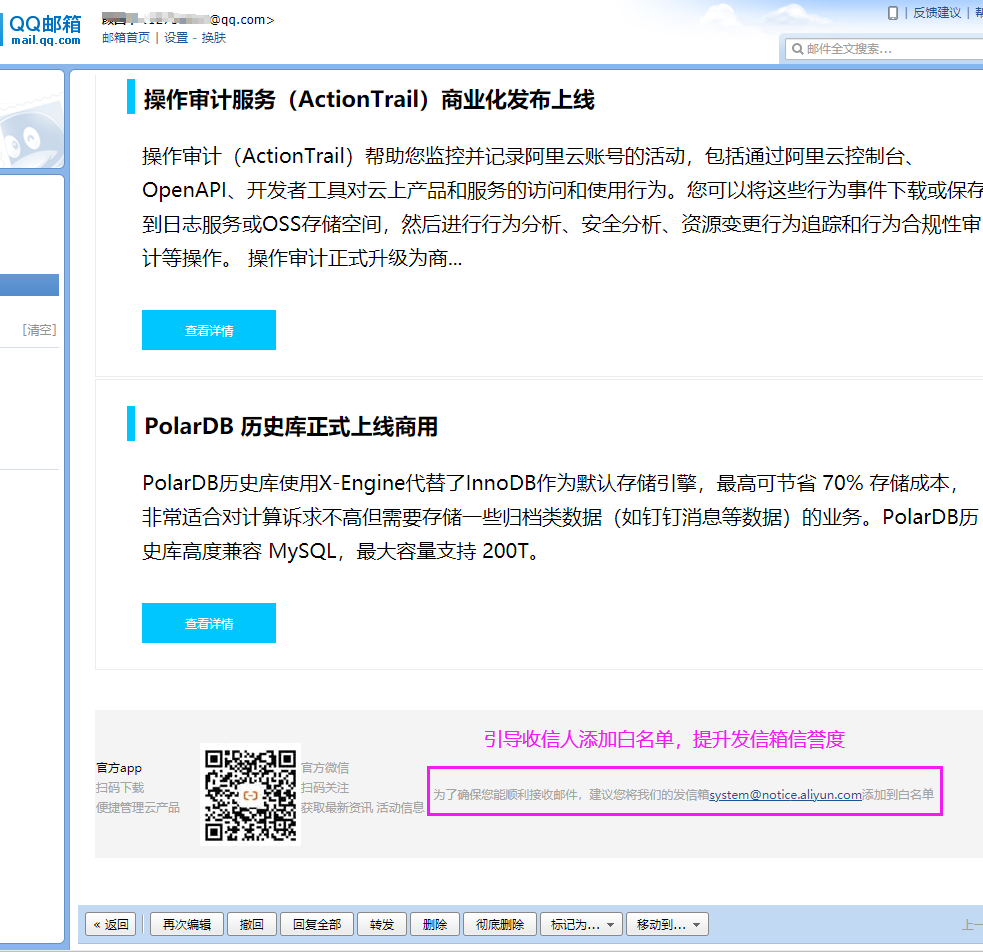Click 删除 button
The image size is (983, 952).
pos(434,924)
